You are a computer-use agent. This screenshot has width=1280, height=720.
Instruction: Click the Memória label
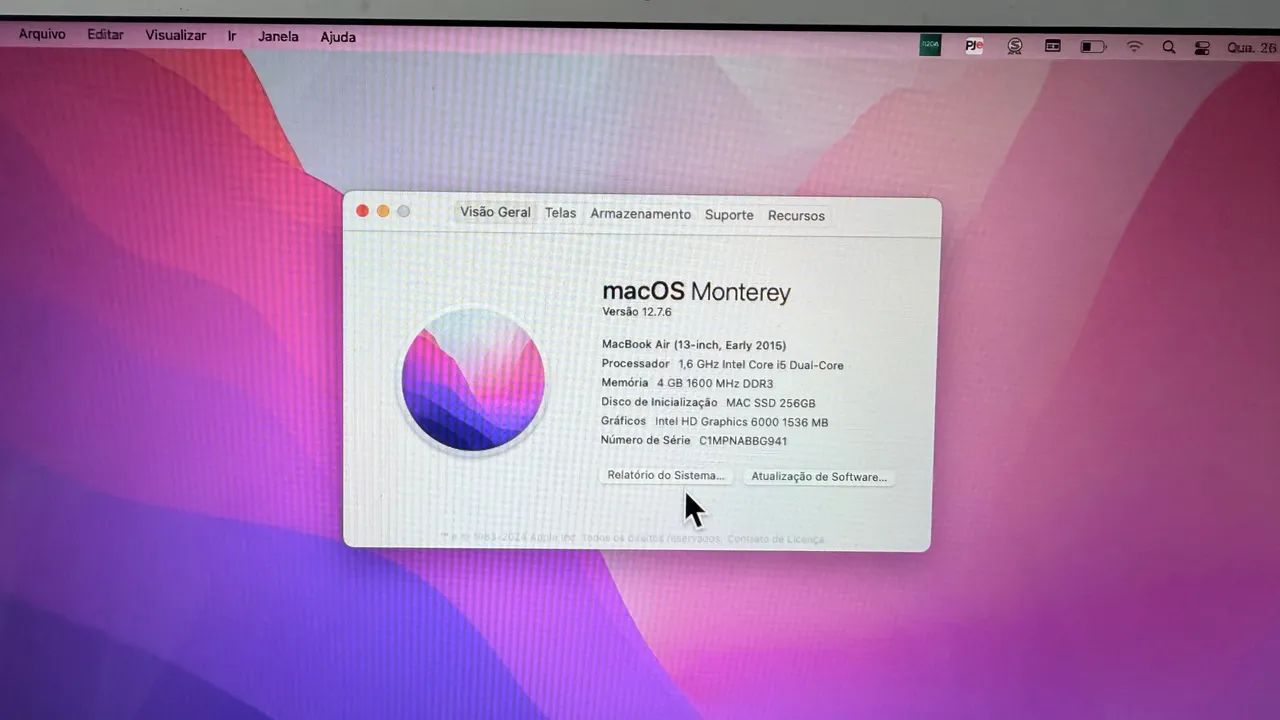pos(625,383)
